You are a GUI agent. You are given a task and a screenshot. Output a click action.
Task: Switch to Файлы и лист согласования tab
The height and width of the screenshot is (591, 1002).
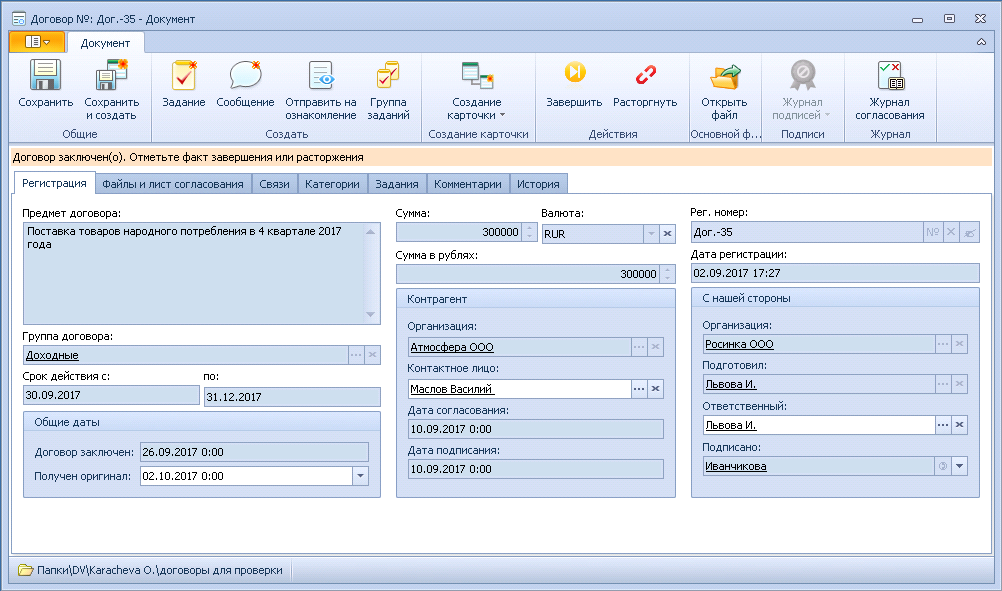coord(173,184)
